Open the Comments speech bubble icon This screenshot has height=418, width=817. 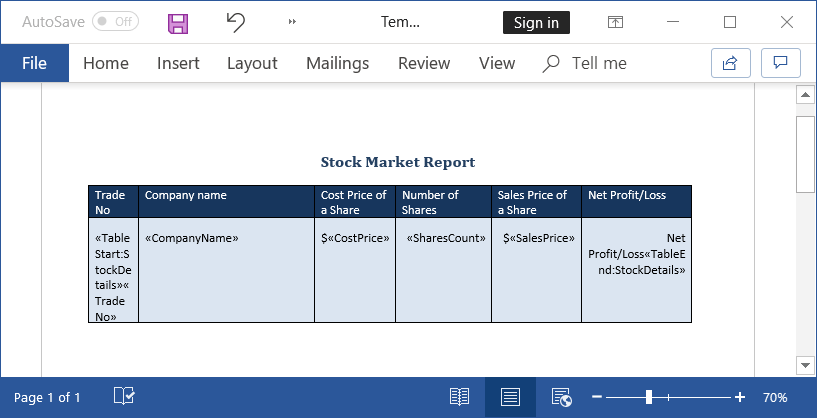click(x=781, y=63)
